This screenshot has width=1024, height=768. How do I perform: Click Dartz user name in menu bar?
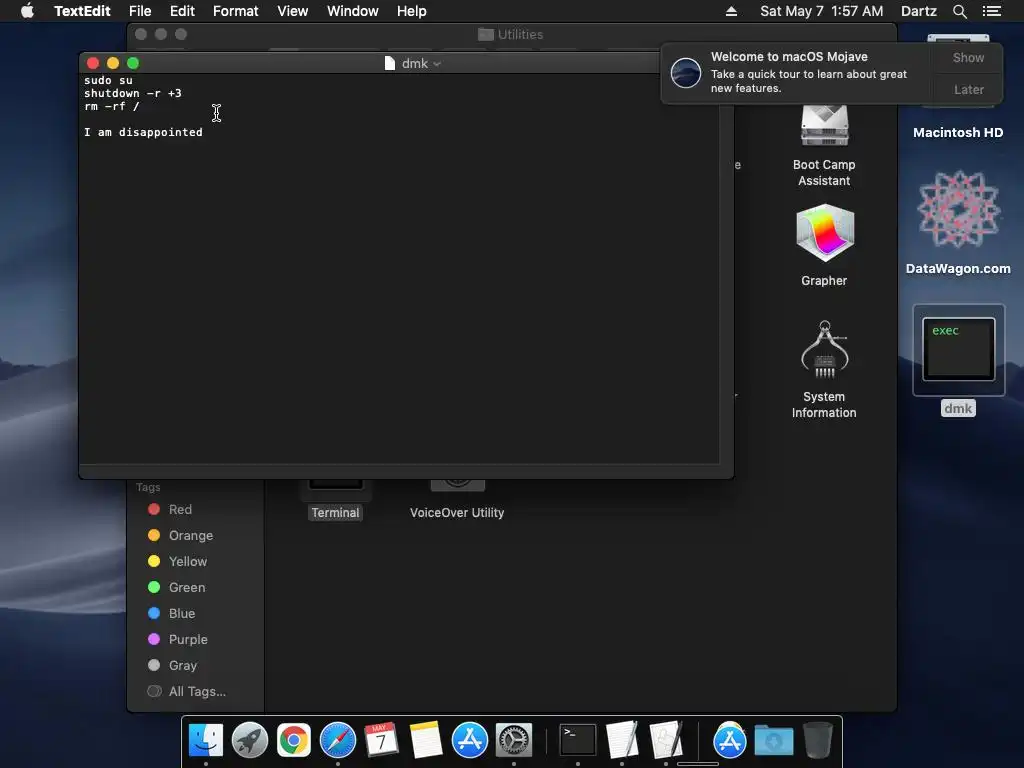tap(919, 11)
